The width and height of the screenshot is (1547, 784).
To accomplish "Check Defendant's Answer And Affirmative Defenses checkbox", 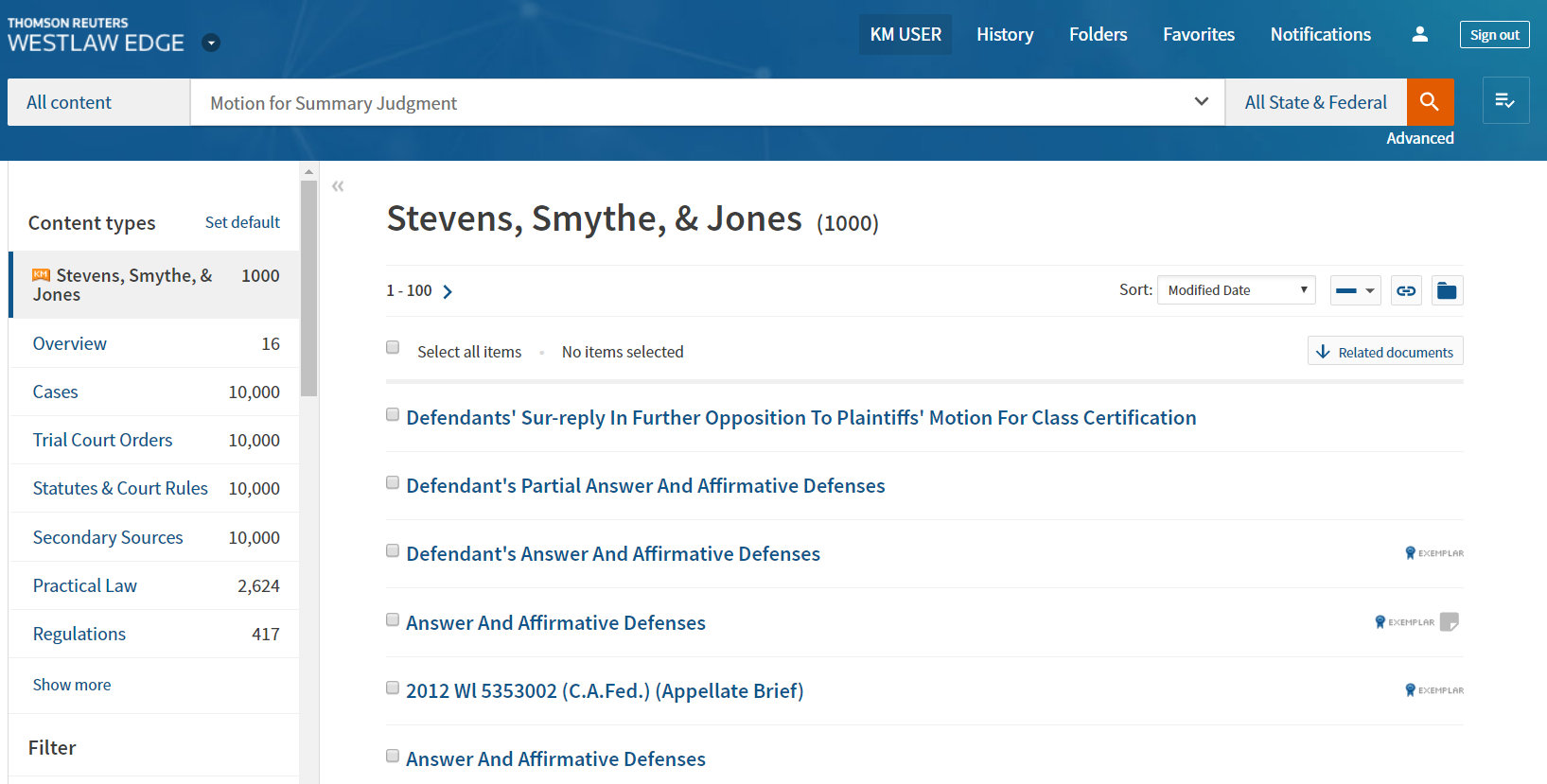I will pos(393,550).
